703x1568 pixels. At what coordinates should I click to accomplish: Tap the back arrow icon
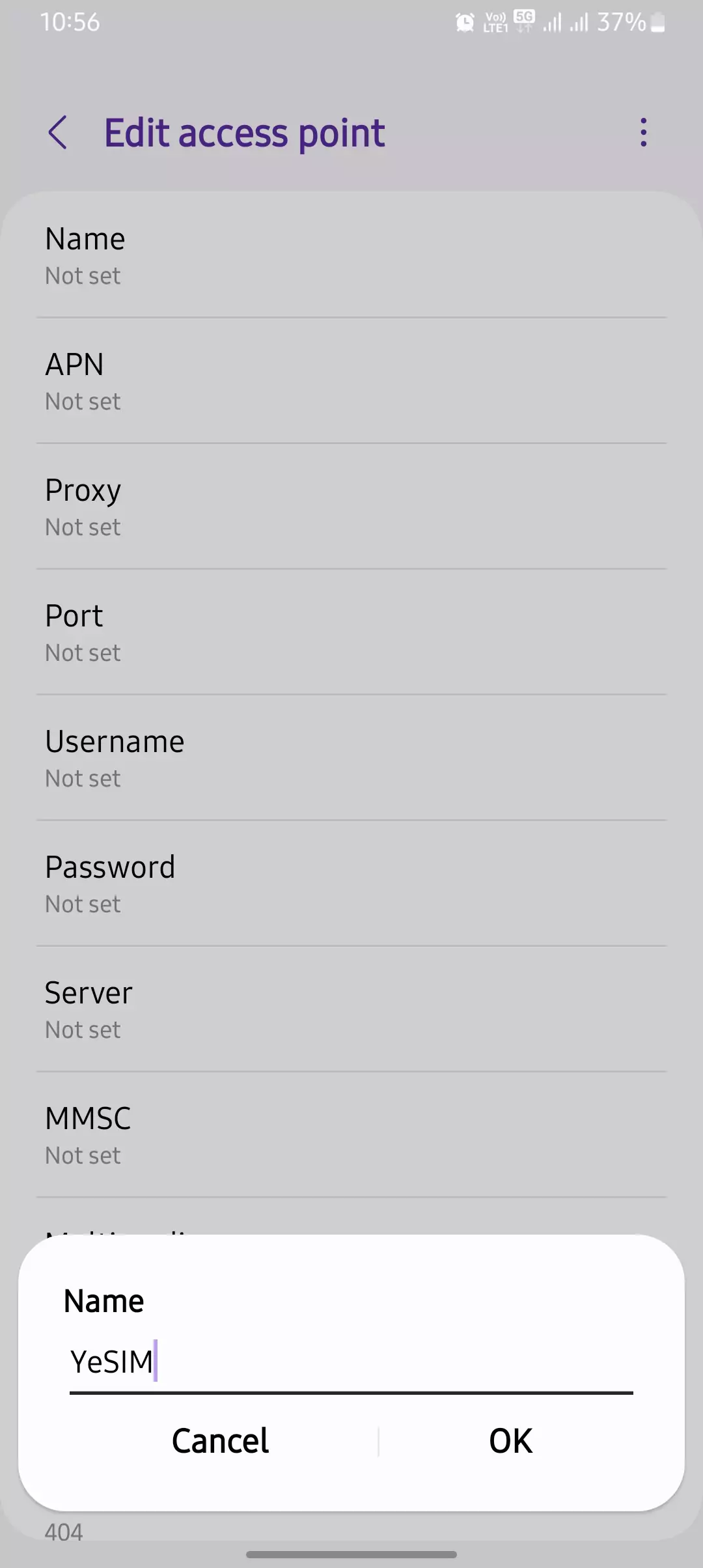click(58, 133)
